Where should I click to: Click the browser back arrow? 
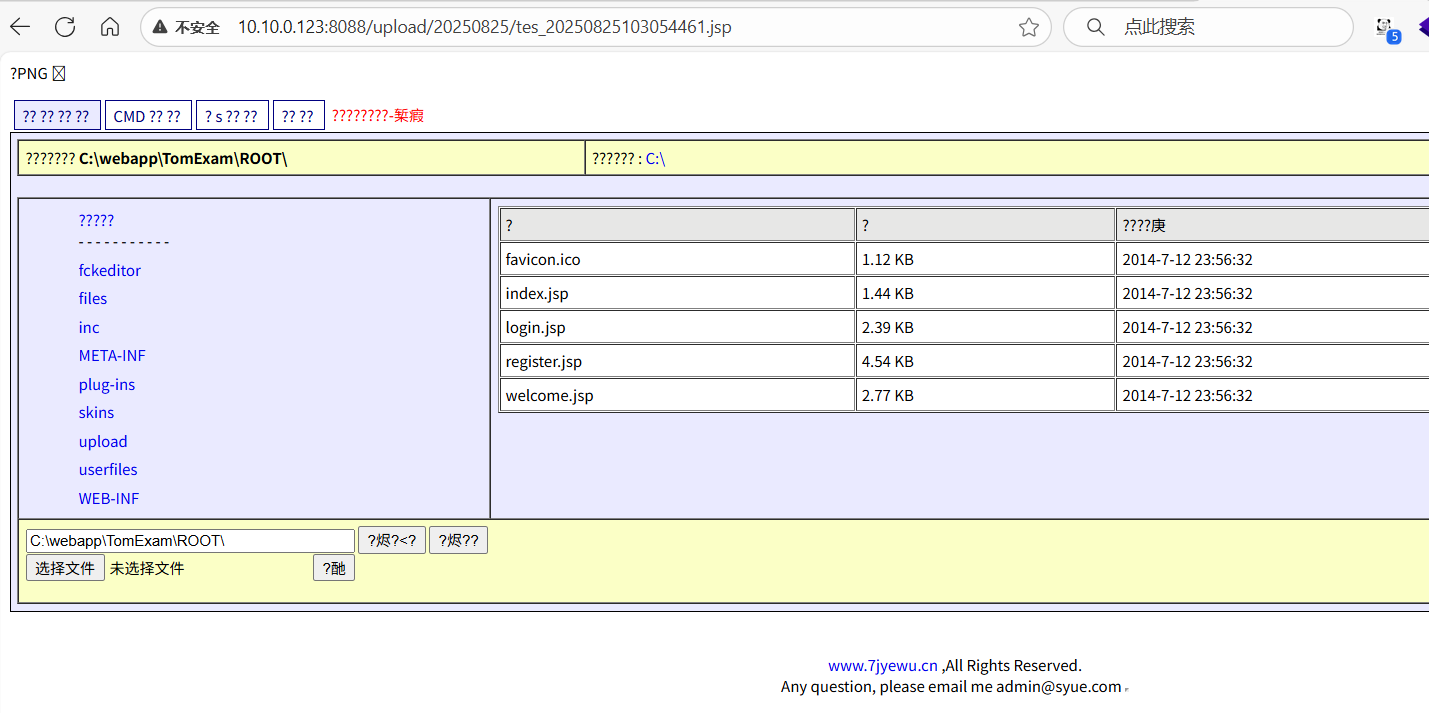tap(20, 27)
